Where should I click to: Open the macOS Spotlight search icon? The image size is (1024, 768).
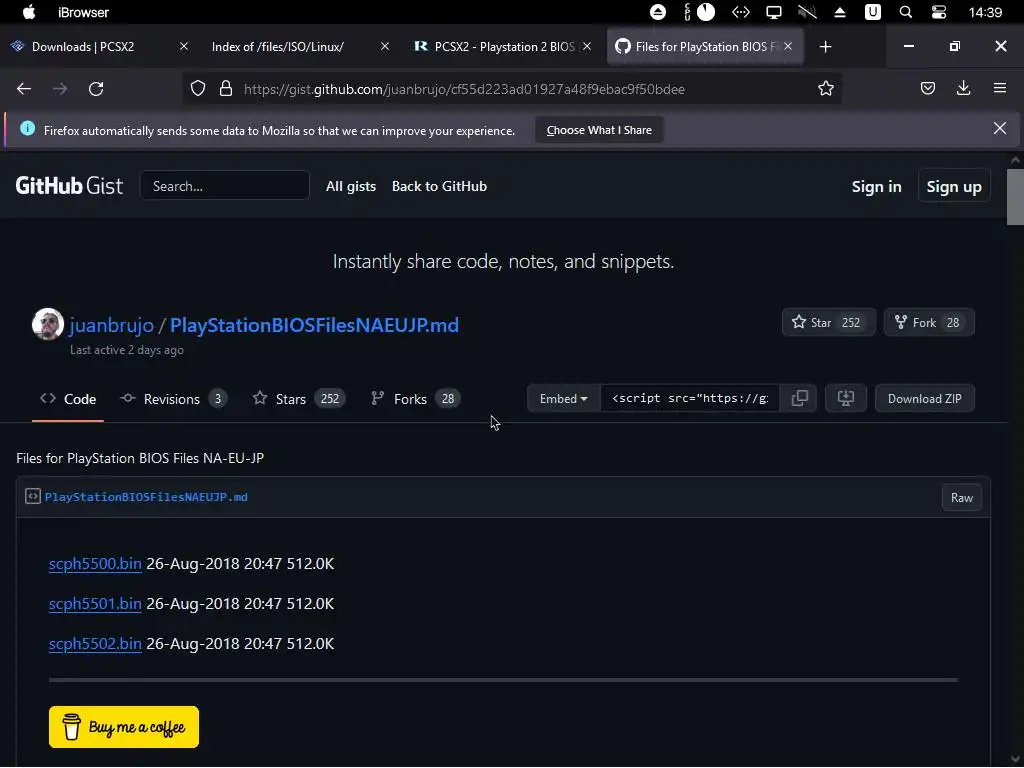[905, 12]
